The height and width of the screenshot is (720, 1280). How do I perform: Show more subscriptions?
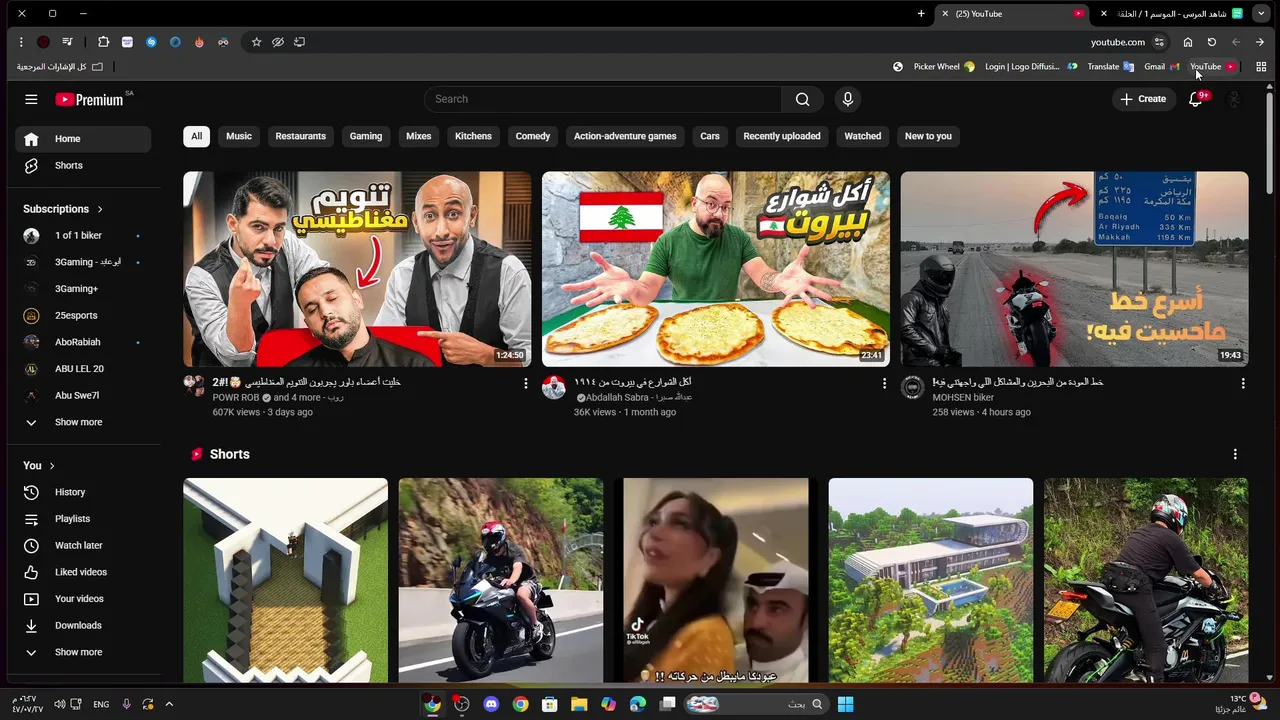tap(83, 422)
